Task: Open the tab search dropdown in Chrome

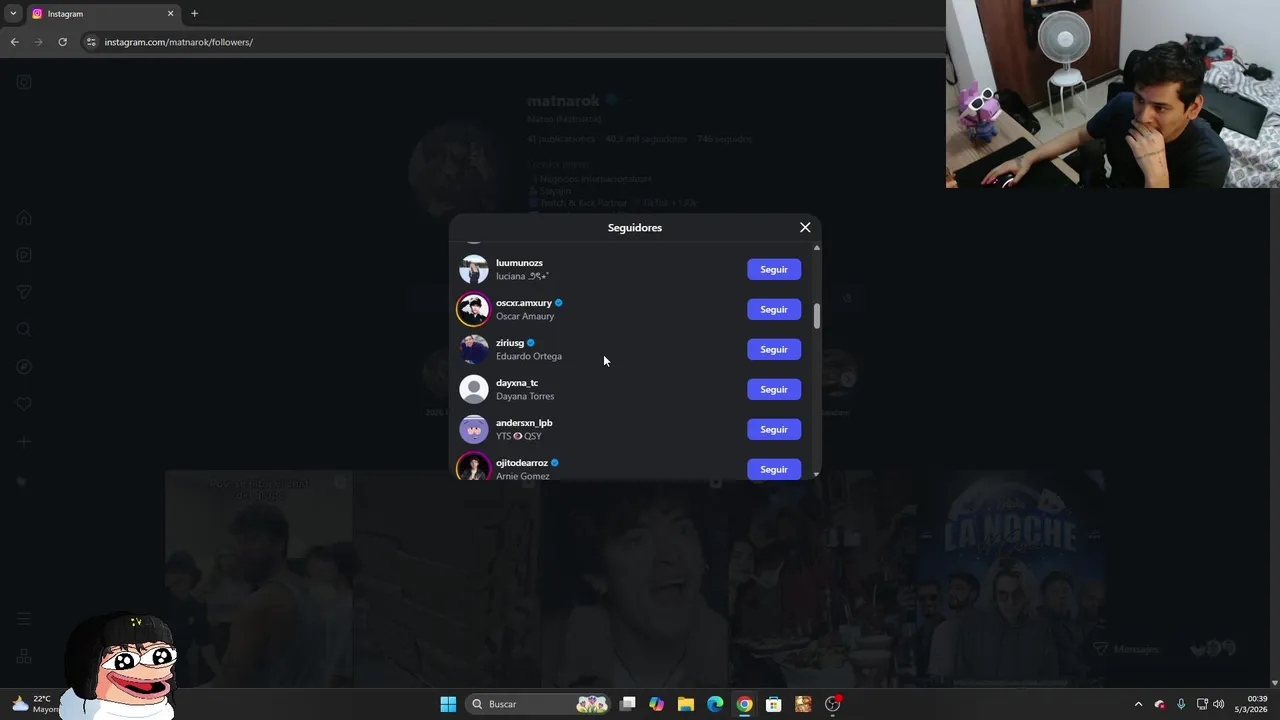Action: click(13, 14)
